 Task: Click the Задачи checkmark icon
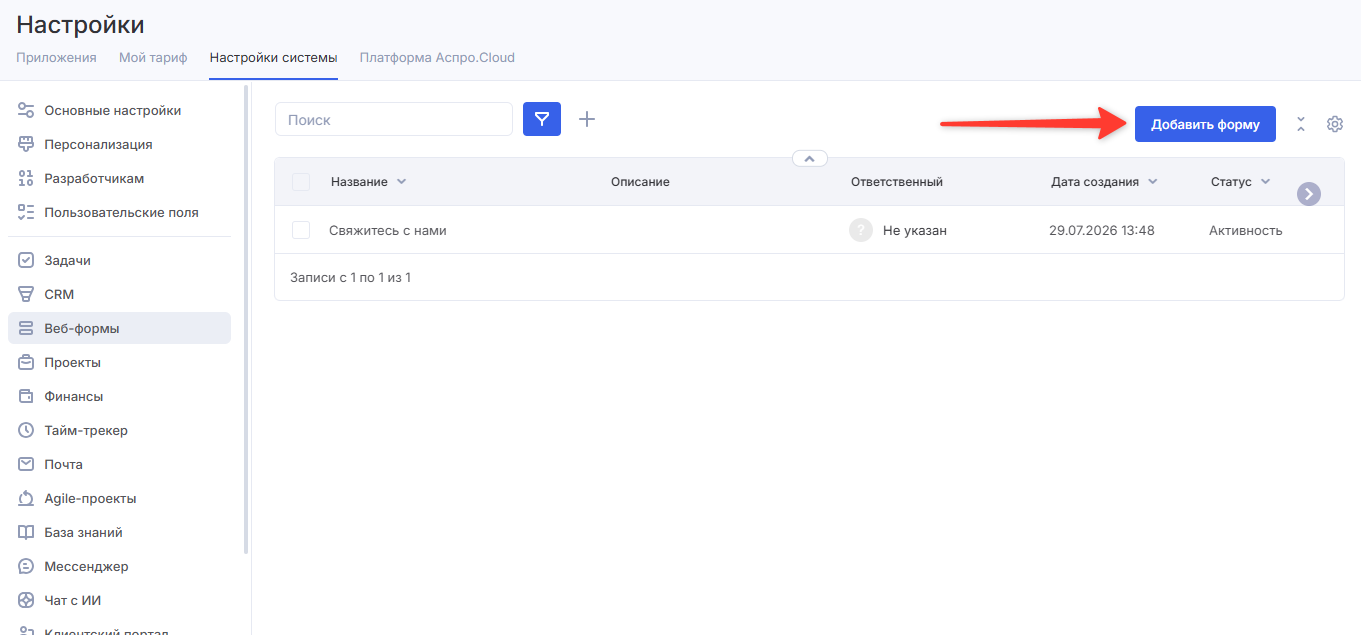26,260
